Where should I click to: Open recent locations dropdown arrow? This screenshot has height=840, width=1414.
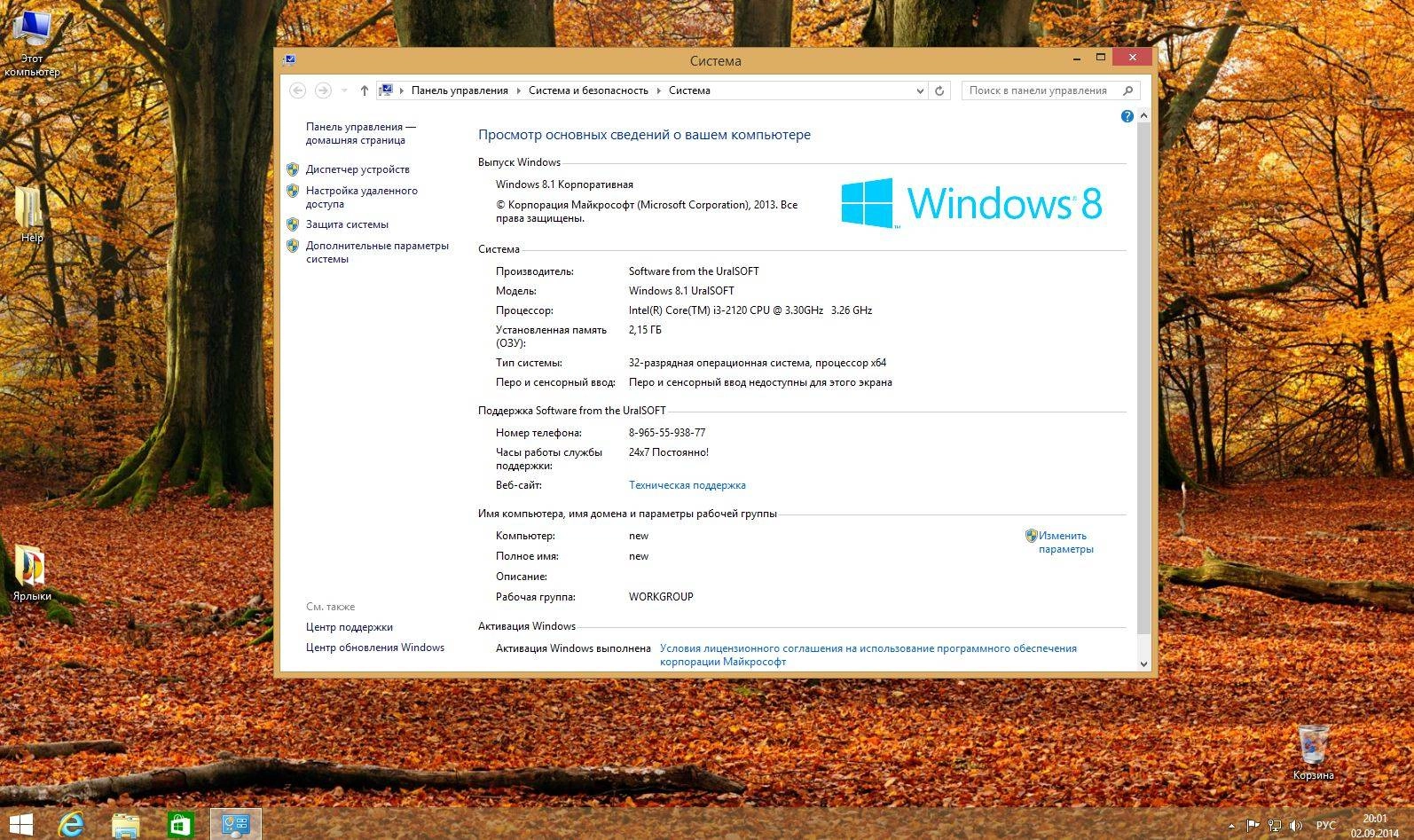(344, 90)
